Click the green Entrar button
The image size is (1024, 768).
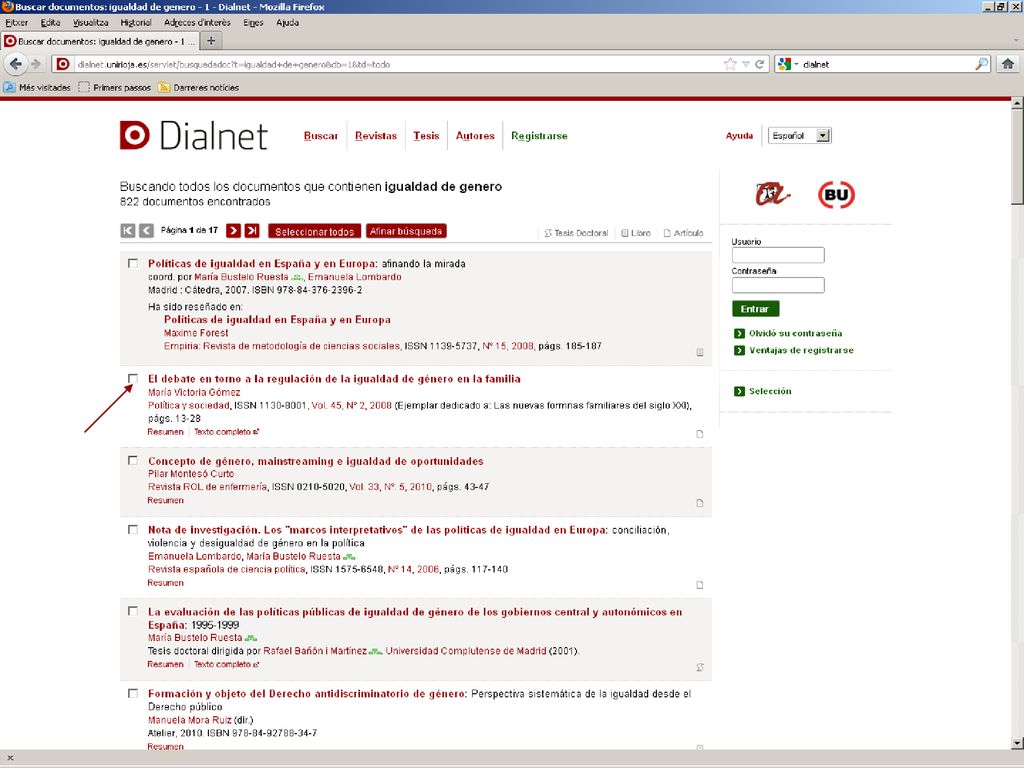756,309
